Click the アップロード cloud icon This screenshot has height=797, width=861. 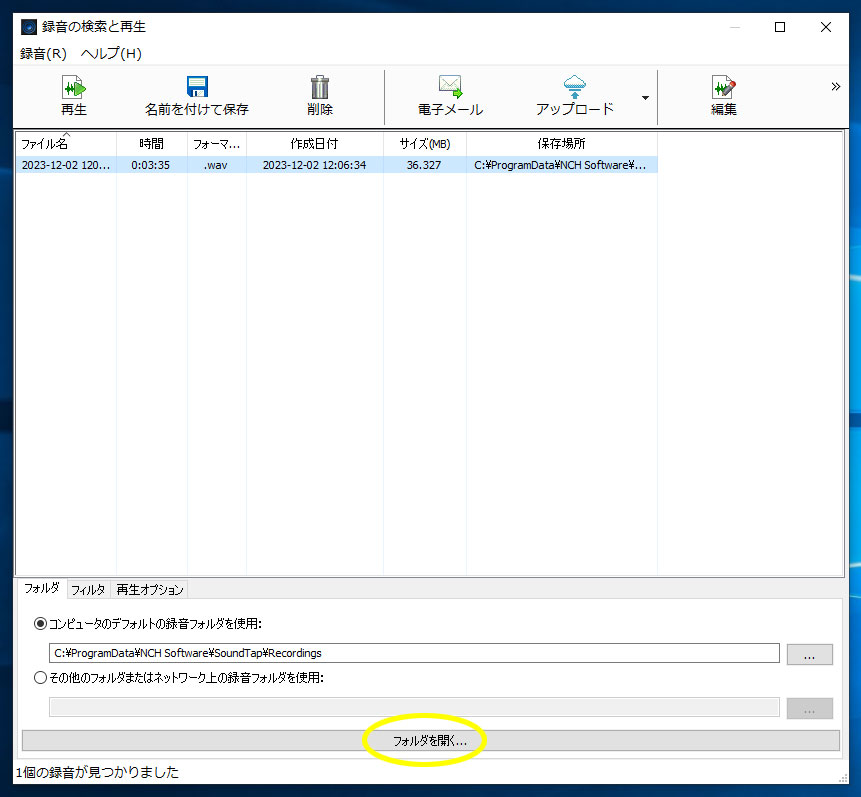tap(574, 86)
